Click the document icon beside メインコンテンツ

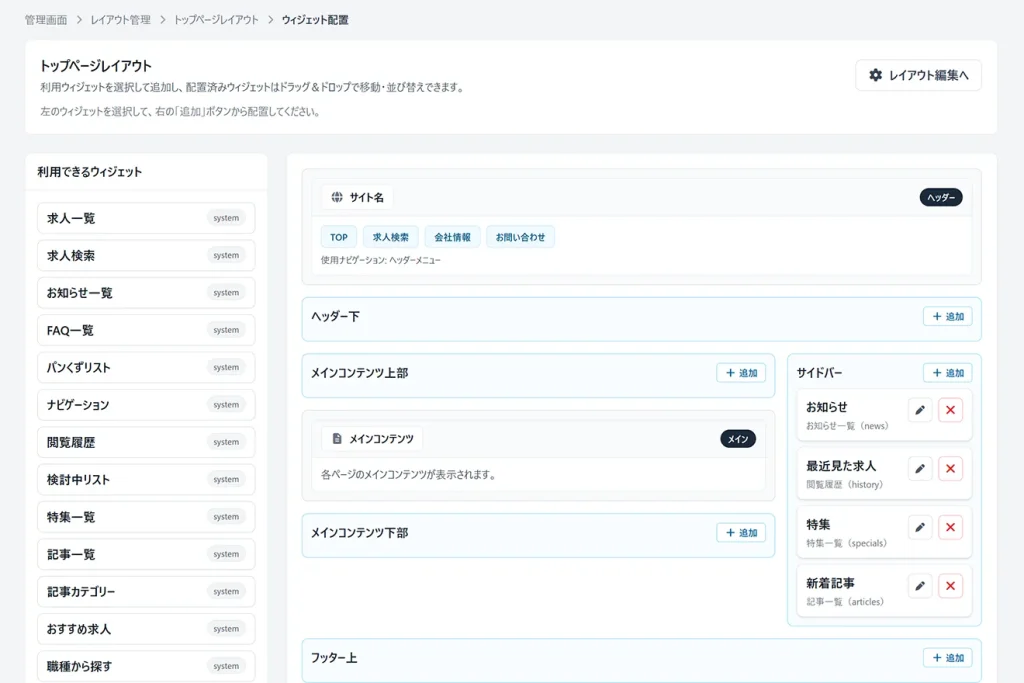[337, 439]
